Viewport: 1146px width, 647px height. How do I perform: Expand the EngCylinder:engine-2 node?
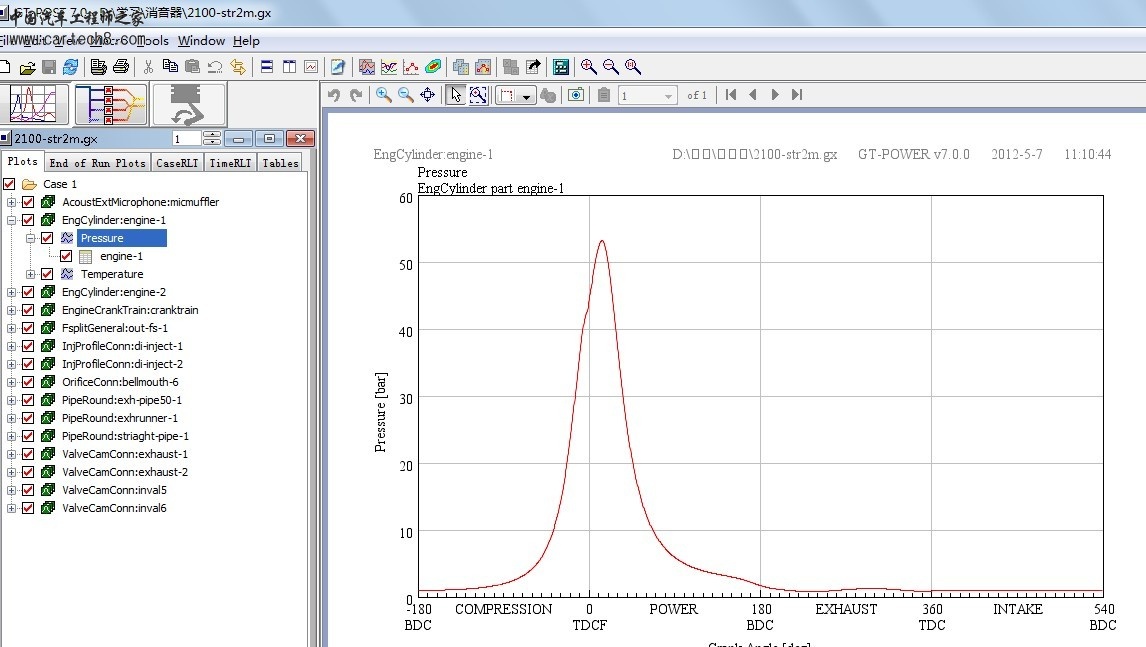pyautogui.click(x=11, y=292)
